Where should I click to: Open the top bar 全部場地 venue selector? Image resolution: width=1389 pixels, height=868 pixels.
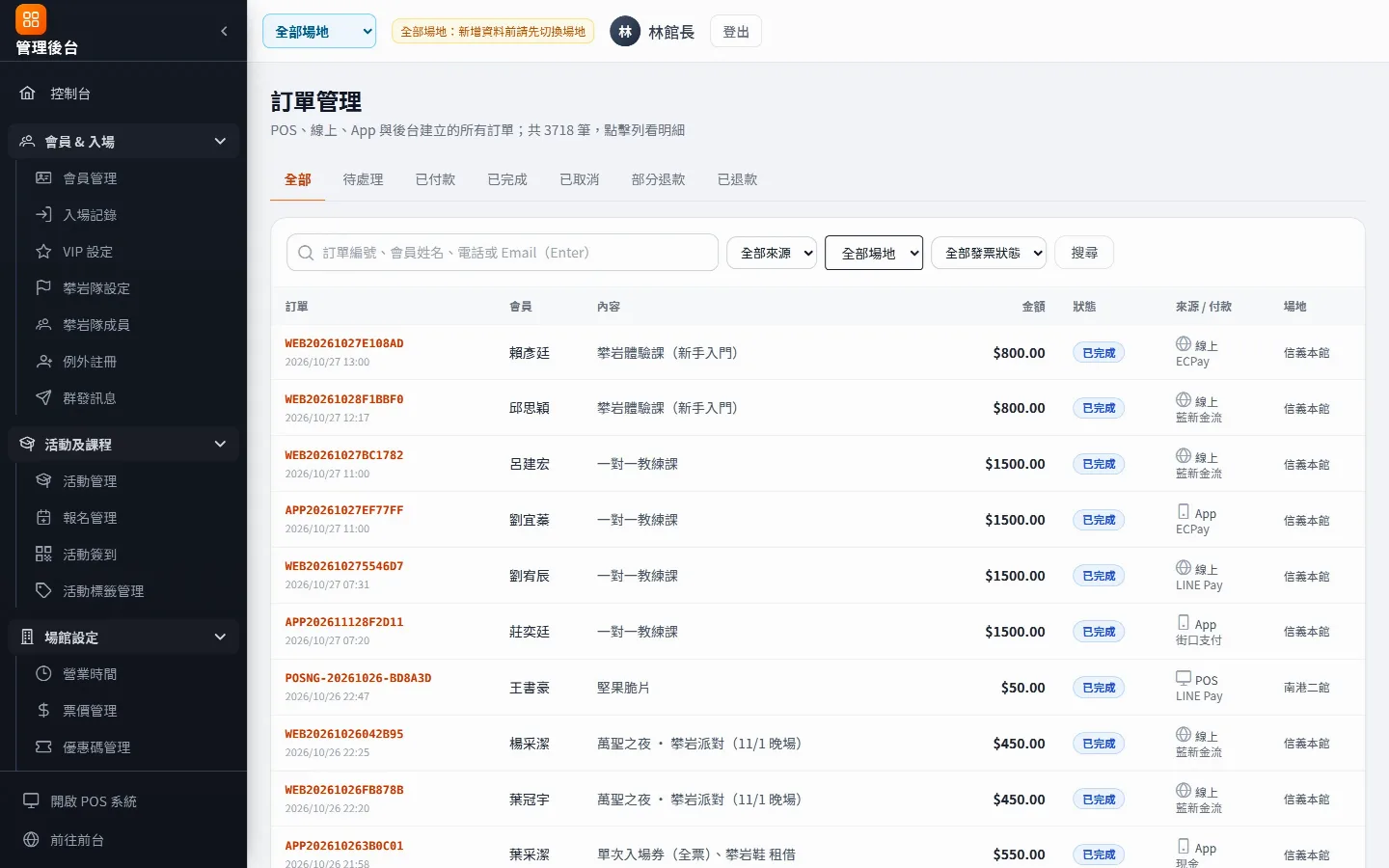point(319,31)
